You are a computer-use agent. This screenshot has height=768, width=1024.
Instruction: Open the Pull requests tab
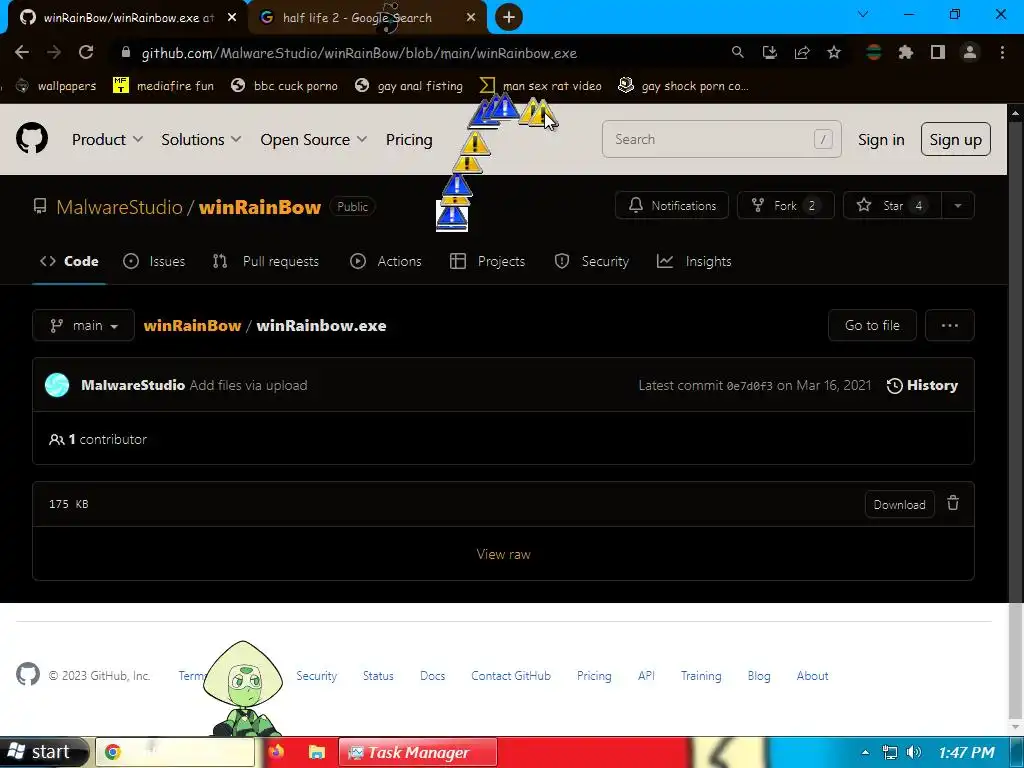[266, 261]
